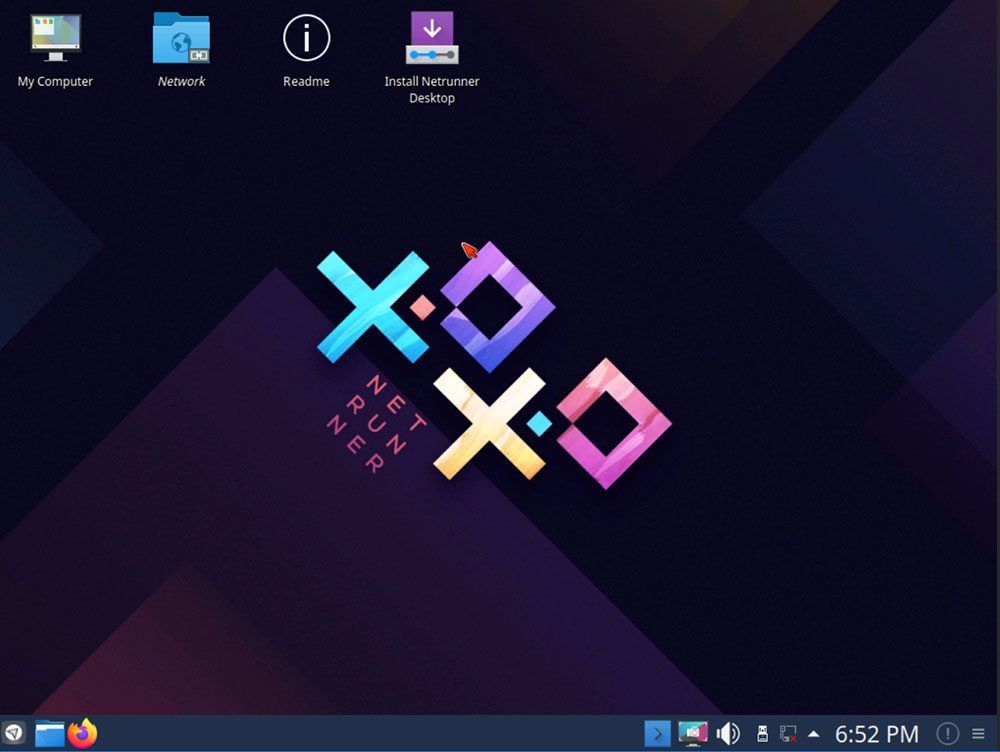Viewport: 1000px width, 752px height.
Task: Launch Firefox from the taskbar
Action: (x=82, y=733)
